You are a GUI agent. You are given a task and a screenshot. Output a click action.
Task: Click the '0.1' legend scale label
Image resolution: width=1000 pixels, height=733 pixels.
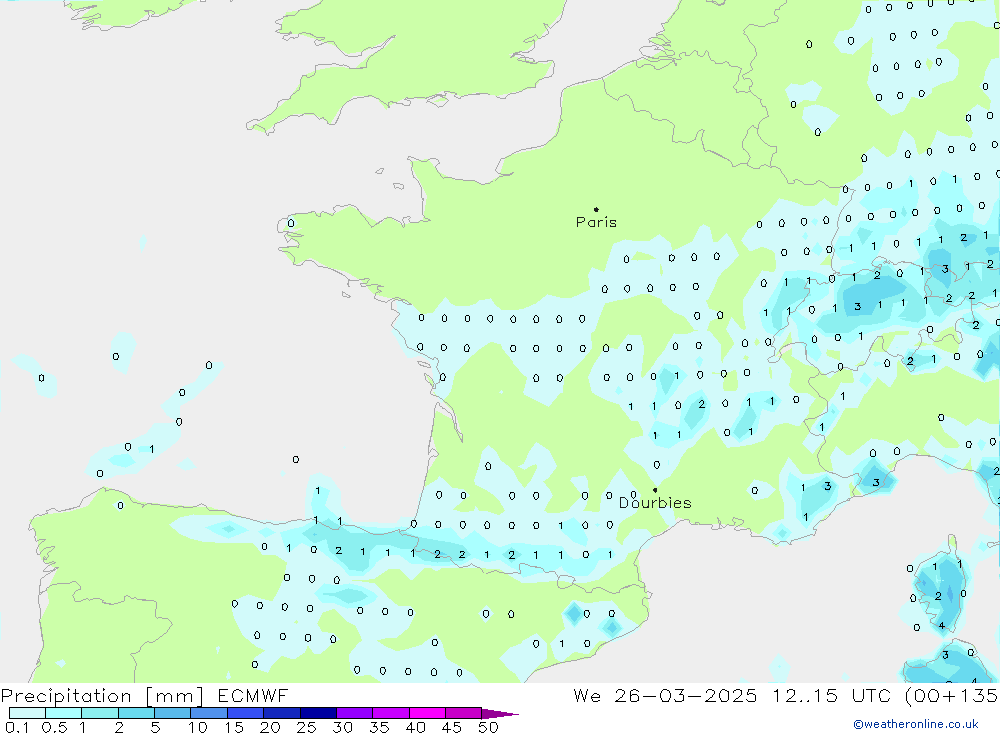(x=17, y=727)
